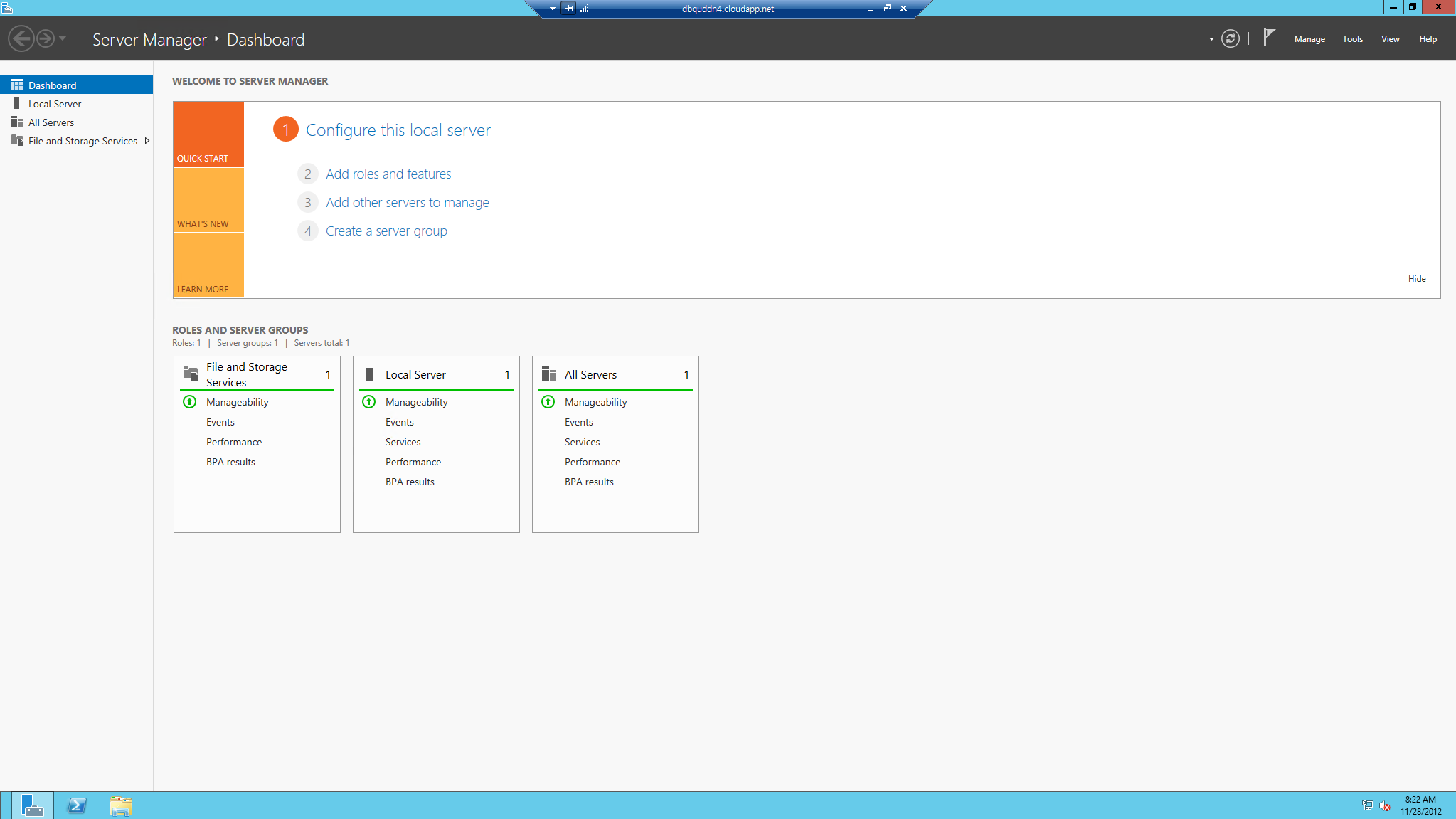Click Local Server tile icon
The width and height of the screenshot is (1456, 819).
(x=369, y=374)
